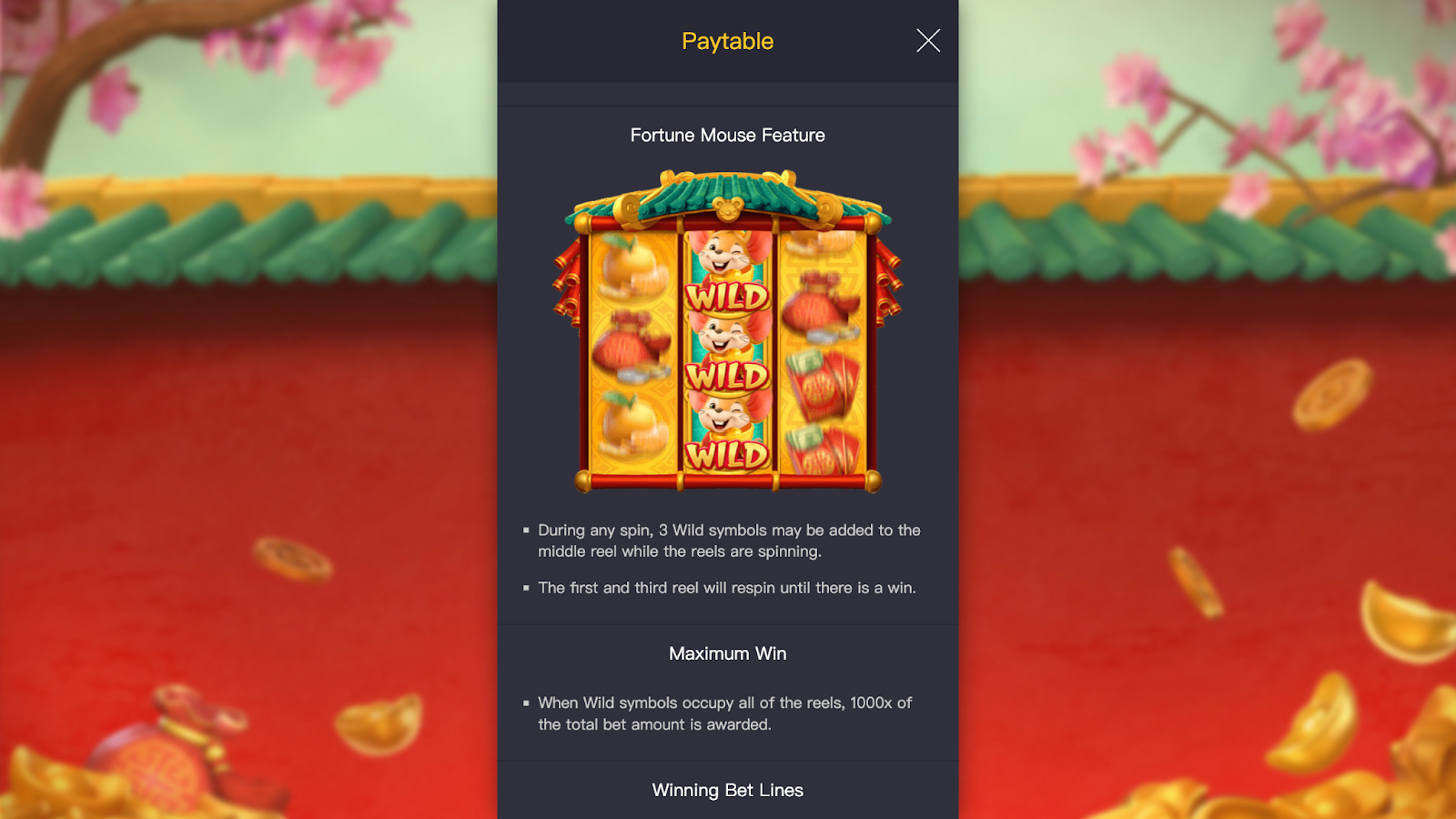Click the gold ingot at the right edge of the background
The width and height of the screenshot is (1456, 819).
[1407, 619]
